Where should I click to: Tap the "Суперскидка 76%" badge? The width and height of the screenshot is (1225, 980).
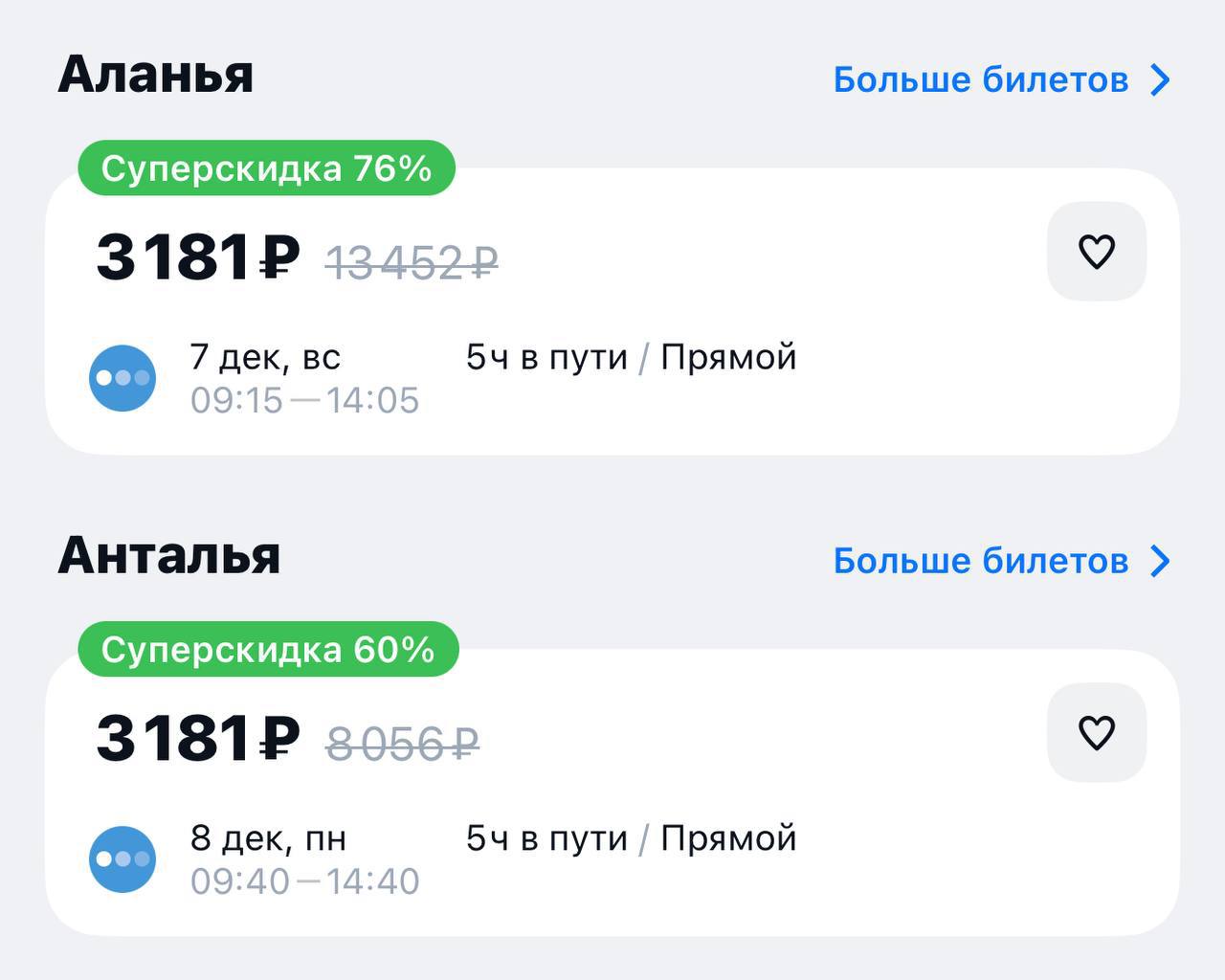click(266, 168)
